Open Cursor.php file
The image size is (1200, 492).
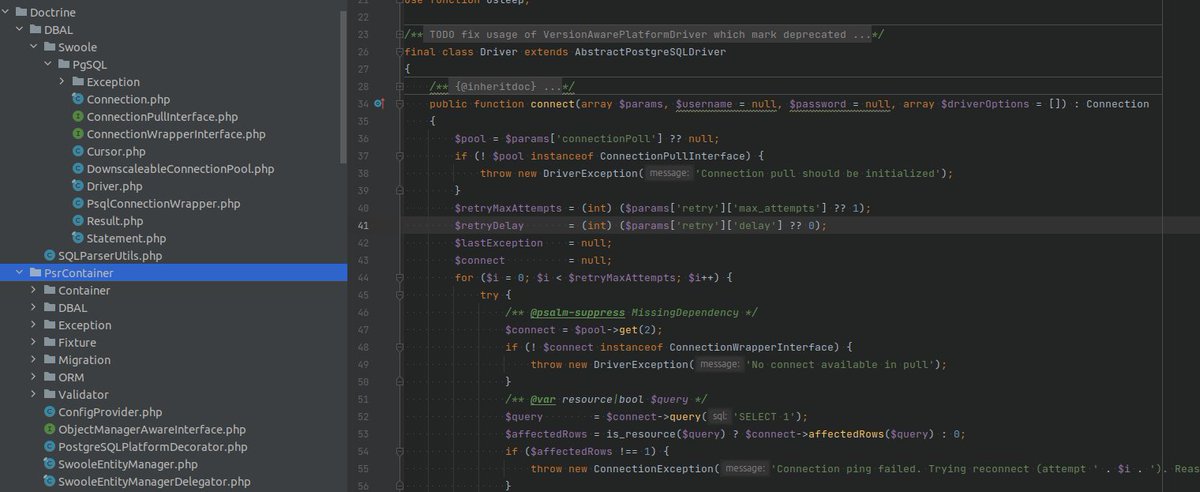(116, 151)
